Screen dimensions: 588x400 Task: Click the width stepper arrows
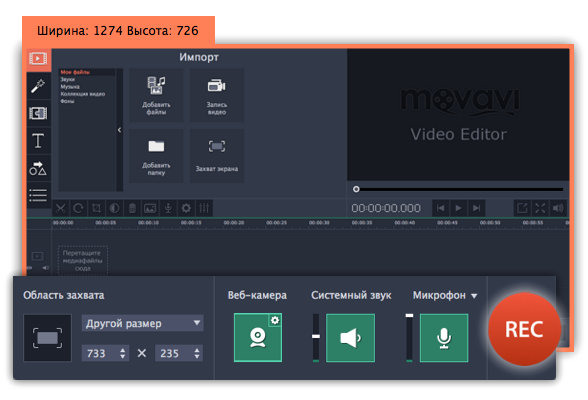coord(123,353)
